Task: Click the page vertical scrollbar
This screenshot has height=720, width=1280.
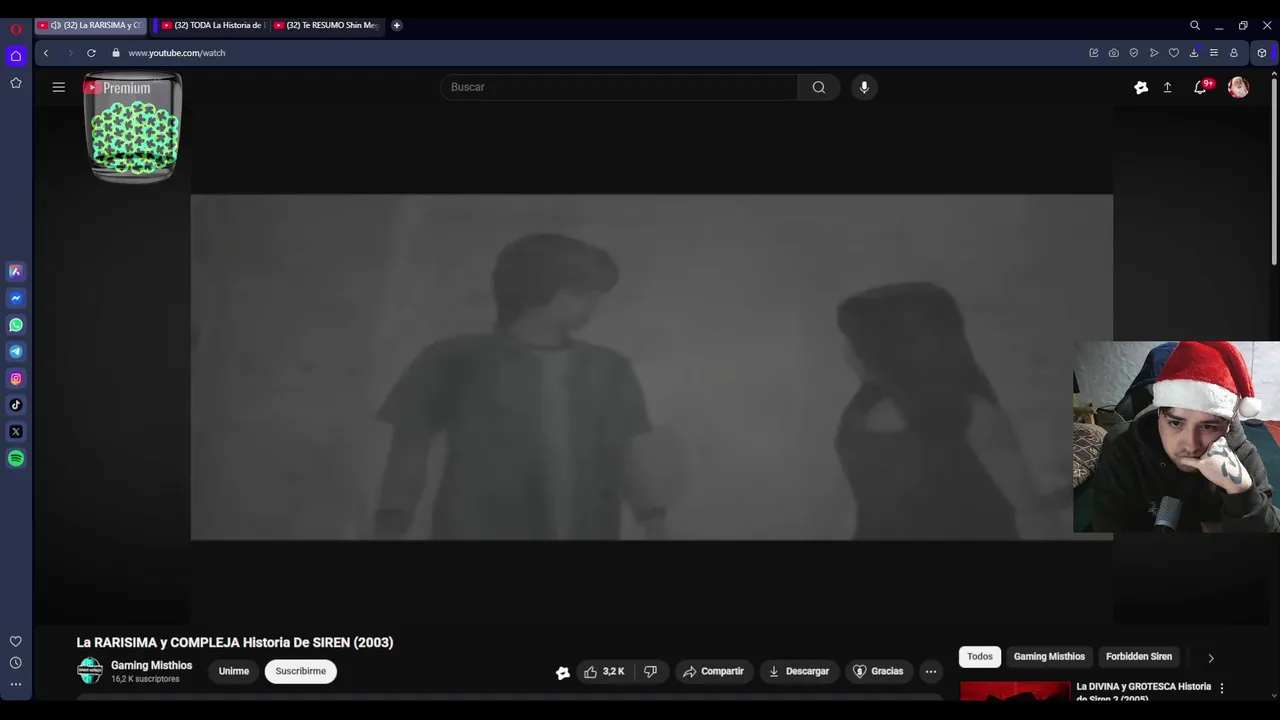Action: tap(1273, 170)
